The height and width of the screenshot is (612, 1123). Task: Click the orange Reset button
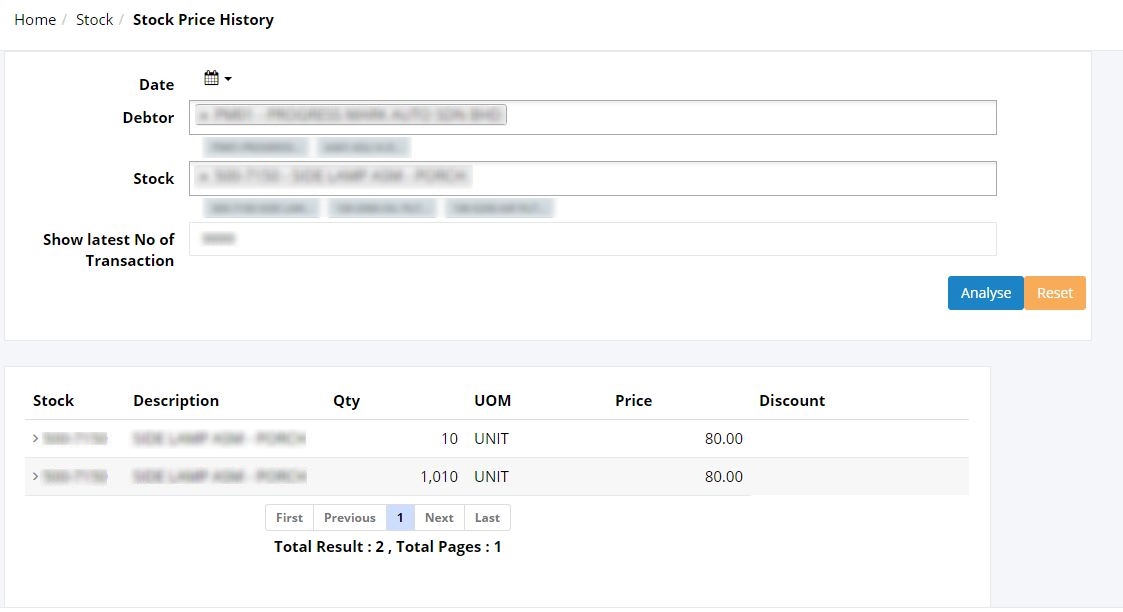click(1055, 293)
